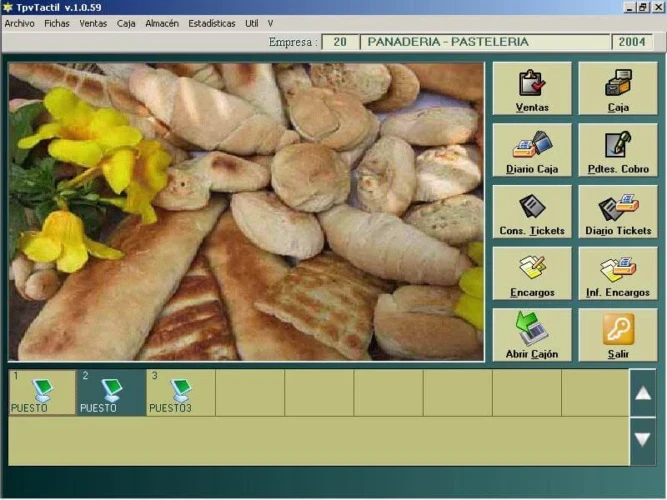Move terminal list down with the down arrow
Screen dimensions: 667x500
pos(643,440)
